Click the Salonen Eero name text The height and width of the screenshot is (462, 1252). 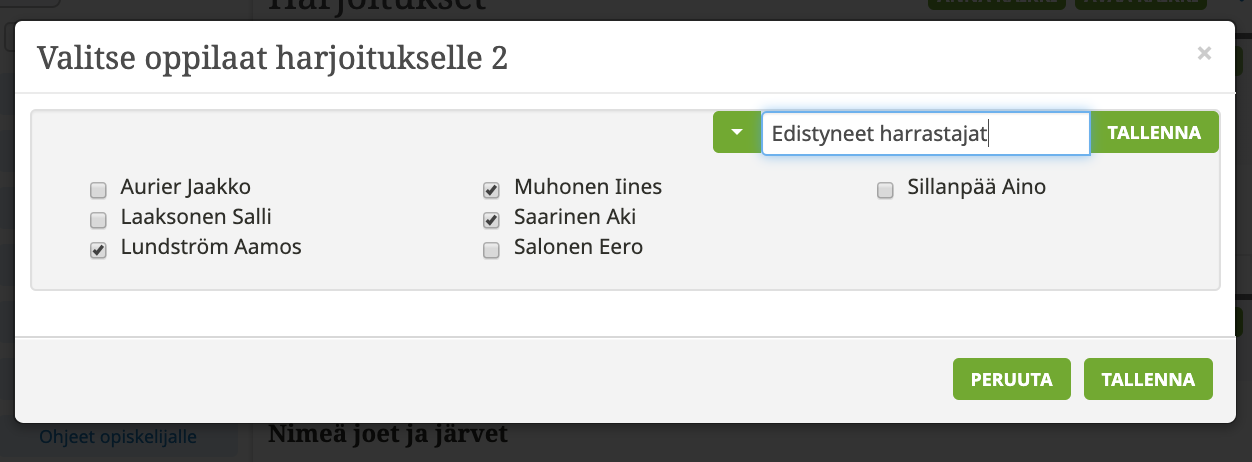(578, 247)
